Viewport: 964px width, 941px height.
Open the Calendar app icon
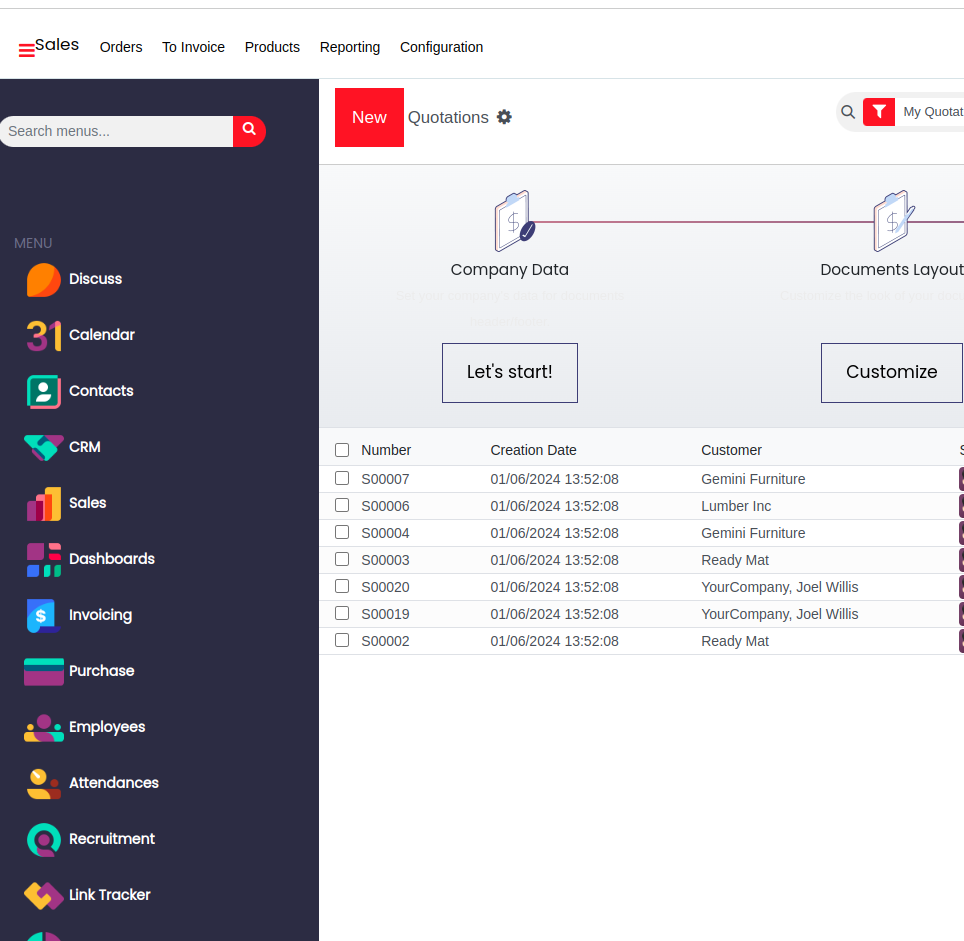(x=44, y=336)
